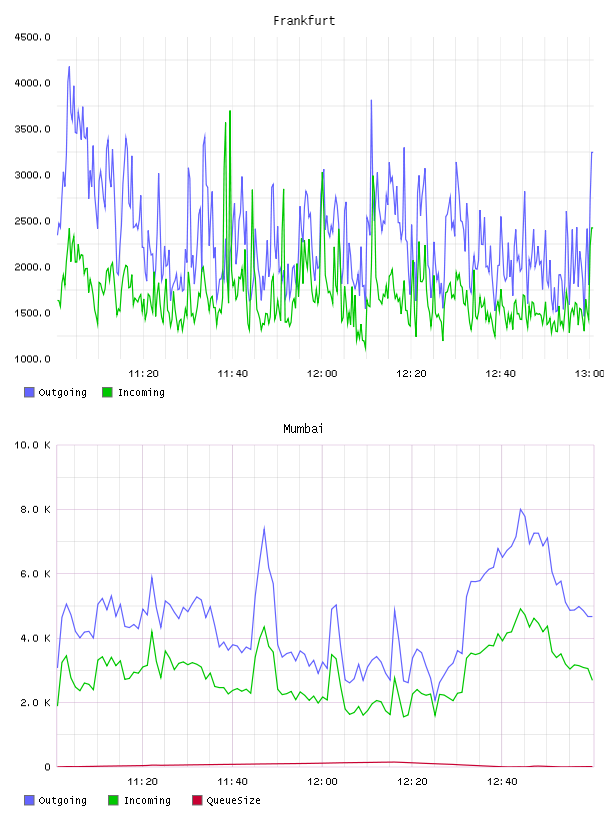The width and height of the screenshot is (608, 816).
Task: Click the green Incoming swatch in Mumbai legend
Action: pyautogui.click(x=113, y=800)
